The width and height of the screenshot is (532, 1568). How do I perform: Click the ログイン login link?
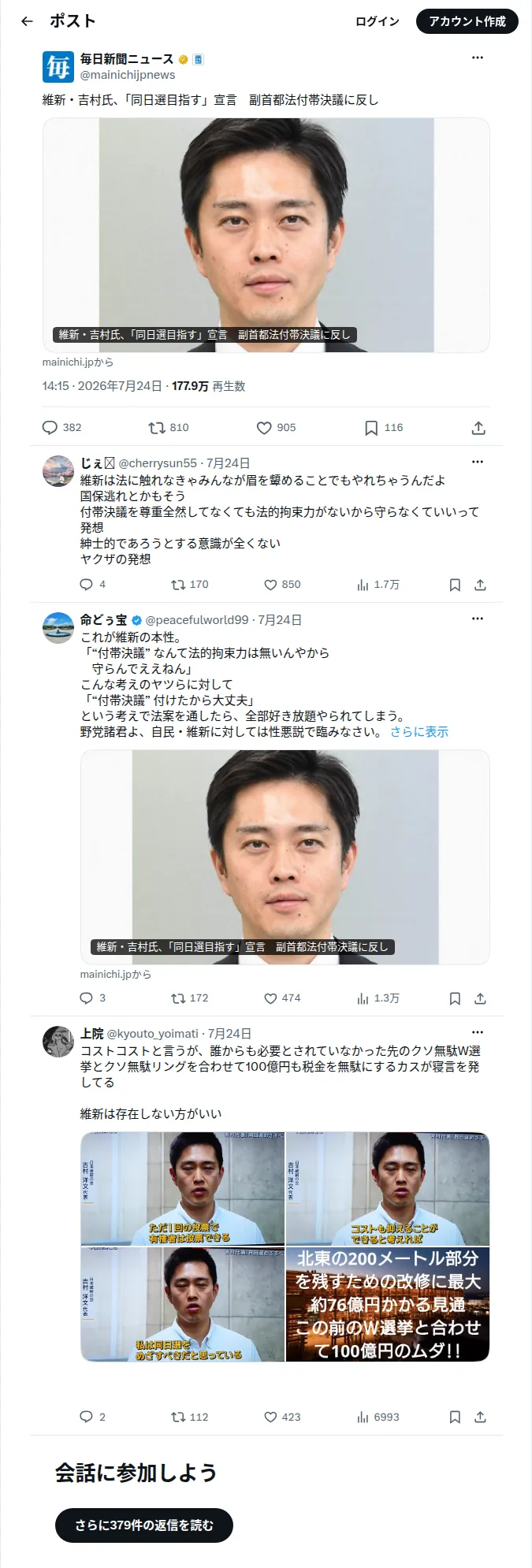click(x=378, y=21)
